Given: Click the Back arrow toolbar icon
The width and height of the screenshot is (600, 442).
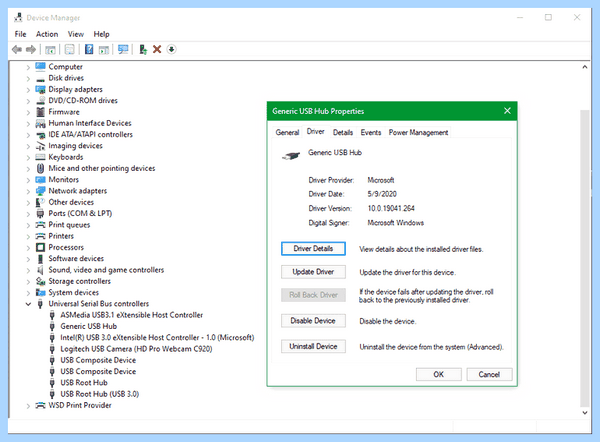Looking at the screenshot, I should [17, 49].
